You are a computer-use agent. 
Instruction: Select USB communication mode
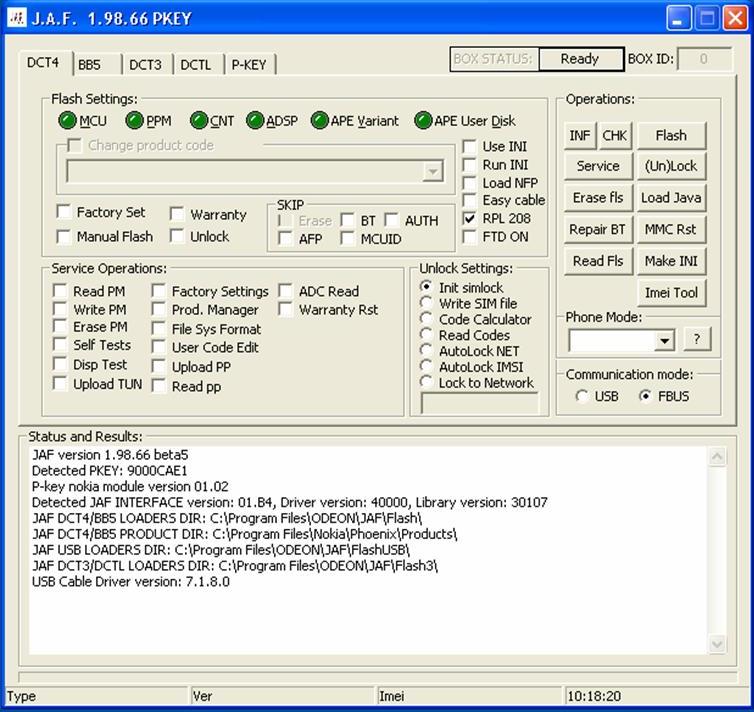[x=582, y=396]
